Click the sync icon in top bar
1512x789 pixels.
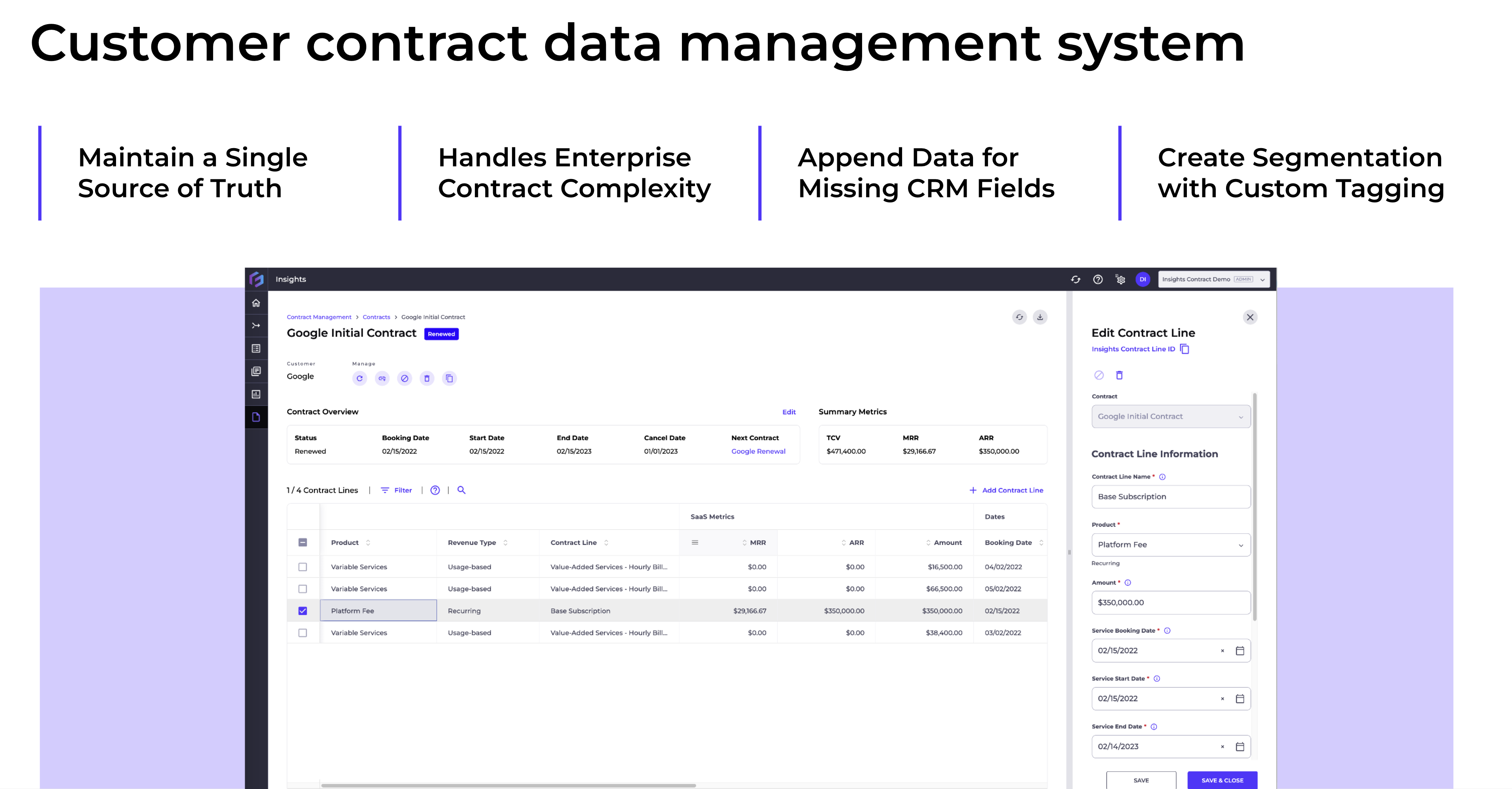click(1075, 280)
